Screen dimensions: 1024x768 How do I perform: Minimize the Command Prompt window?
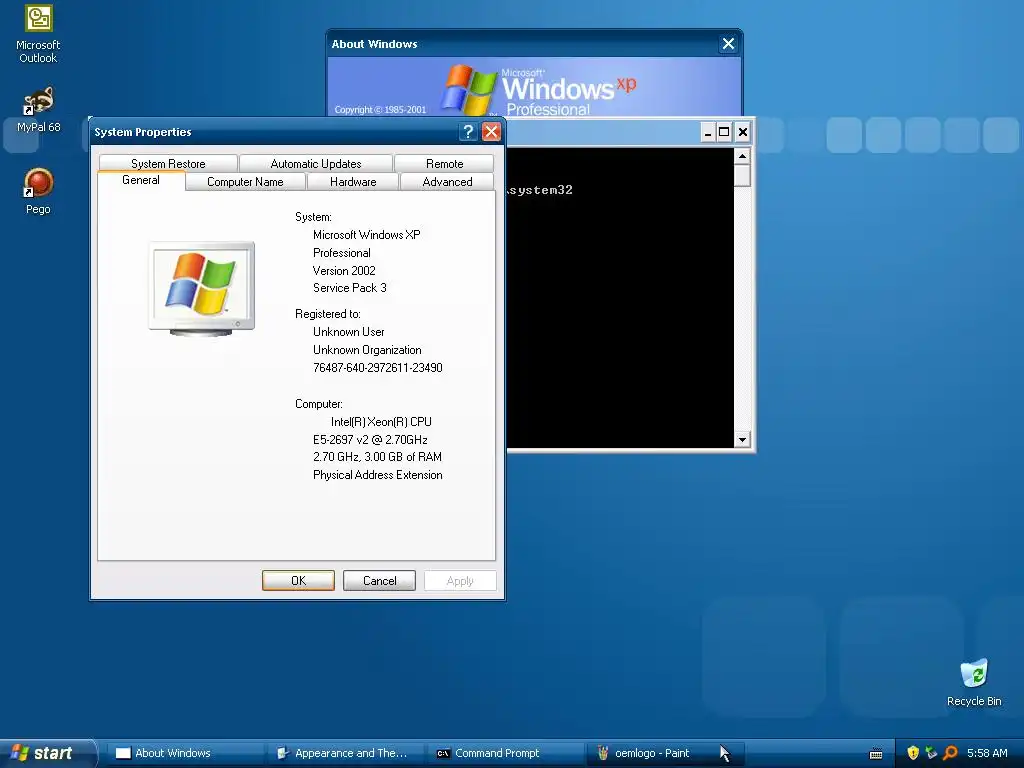coord(708,133)
